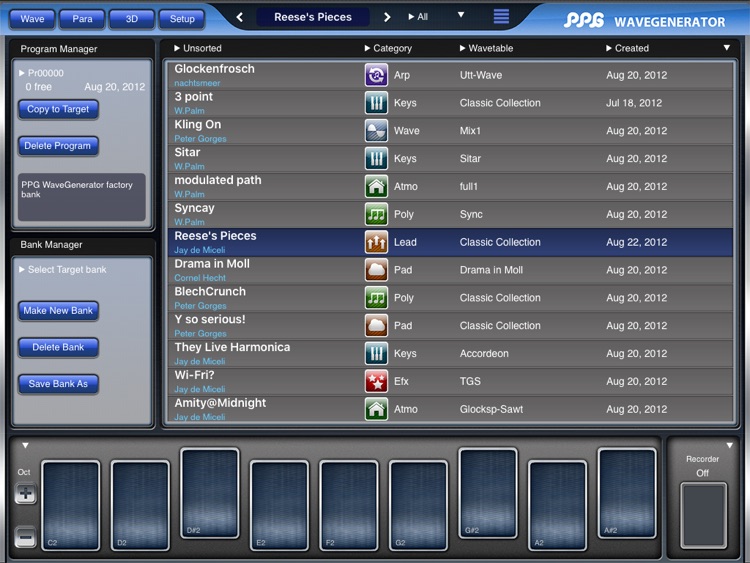The width and height of the screenshot is (750, 563).
Task: Select the Glockenfrosch program name
Action: coord(214,69)
